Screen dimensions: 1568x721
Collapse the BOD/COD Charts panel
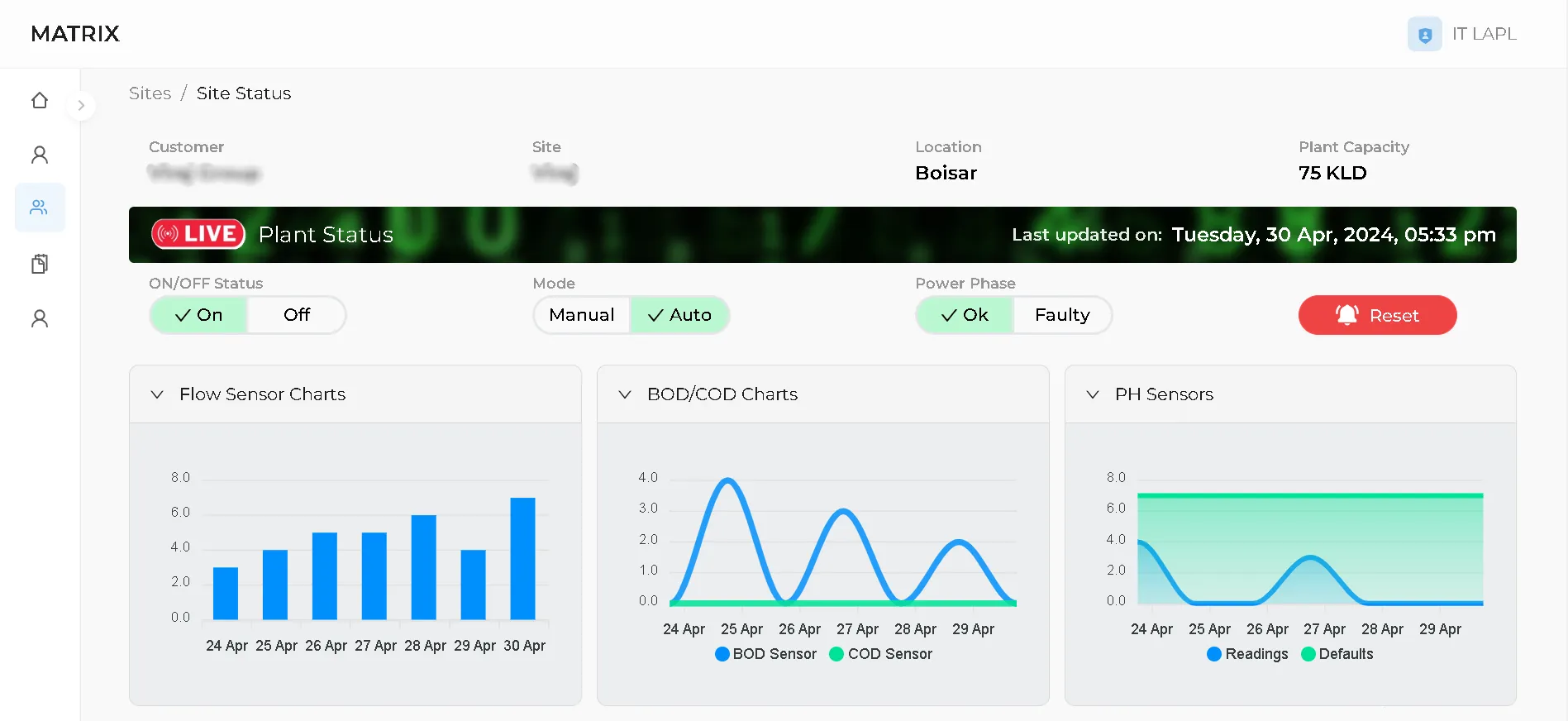625,394
